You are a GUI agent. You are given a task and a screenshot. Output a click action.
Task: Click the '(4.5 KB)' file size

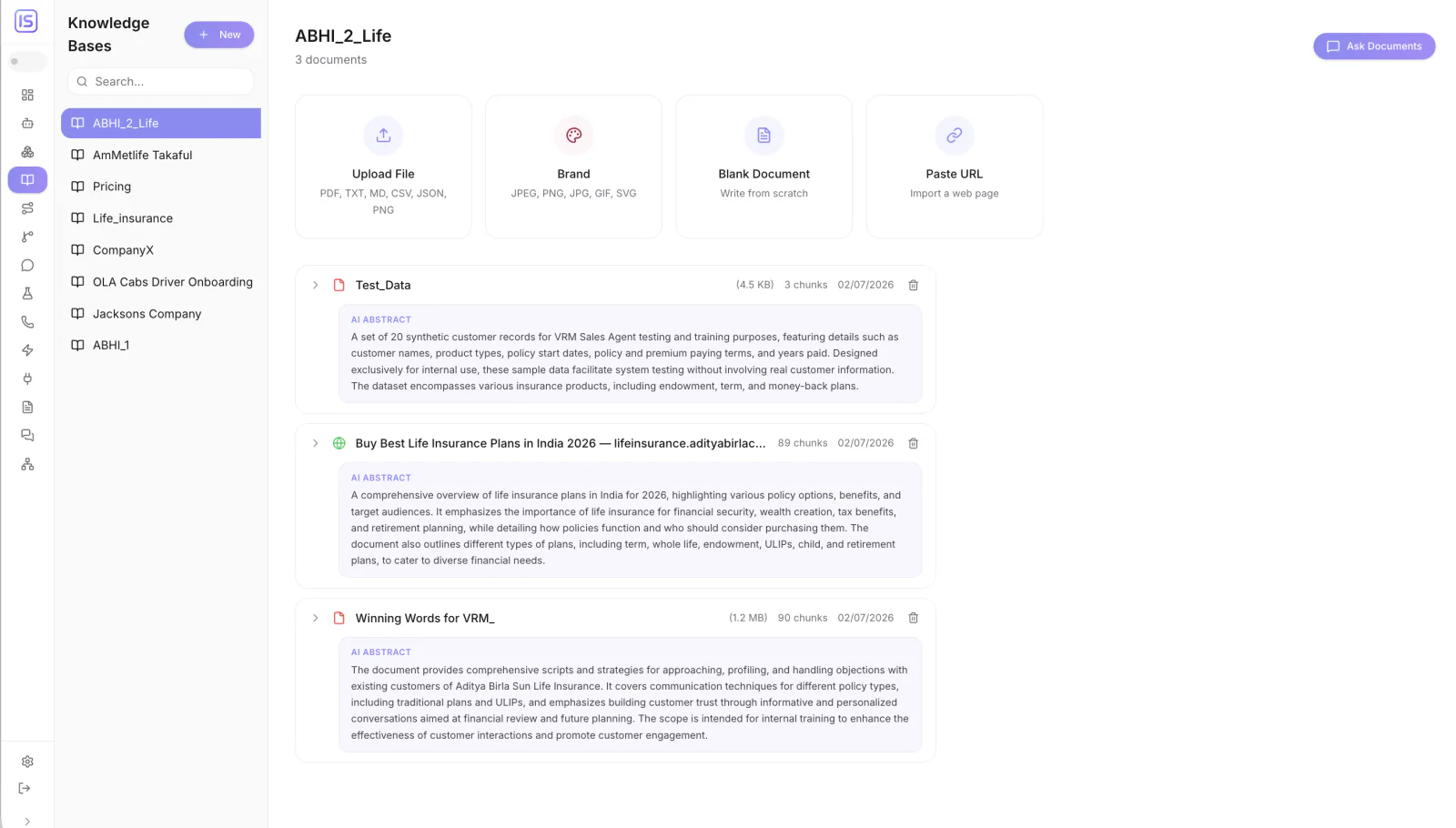(755, 285)
